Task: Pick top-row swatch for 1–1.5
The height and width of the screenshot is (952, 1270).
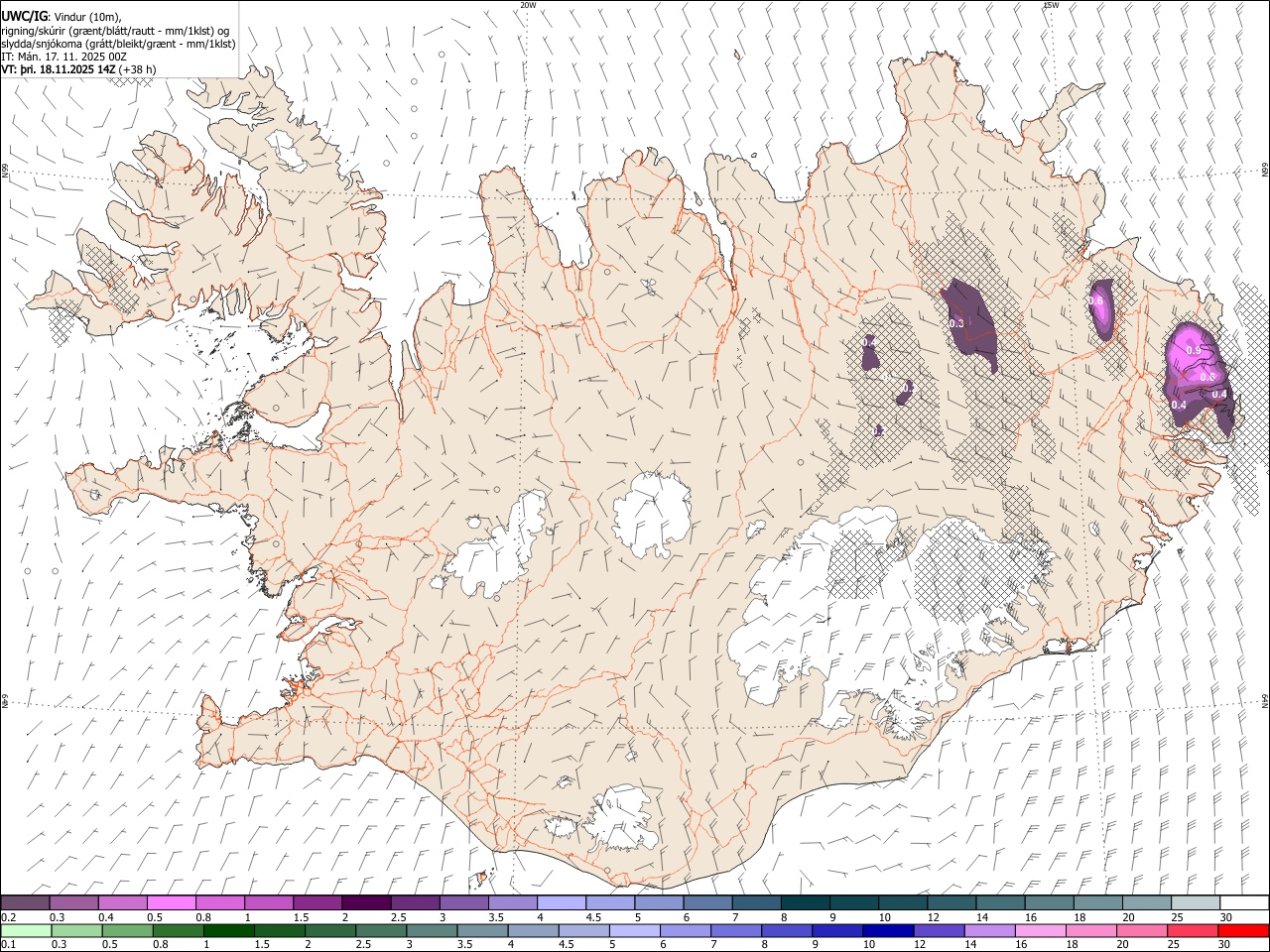Action: (x=269, y=902)
